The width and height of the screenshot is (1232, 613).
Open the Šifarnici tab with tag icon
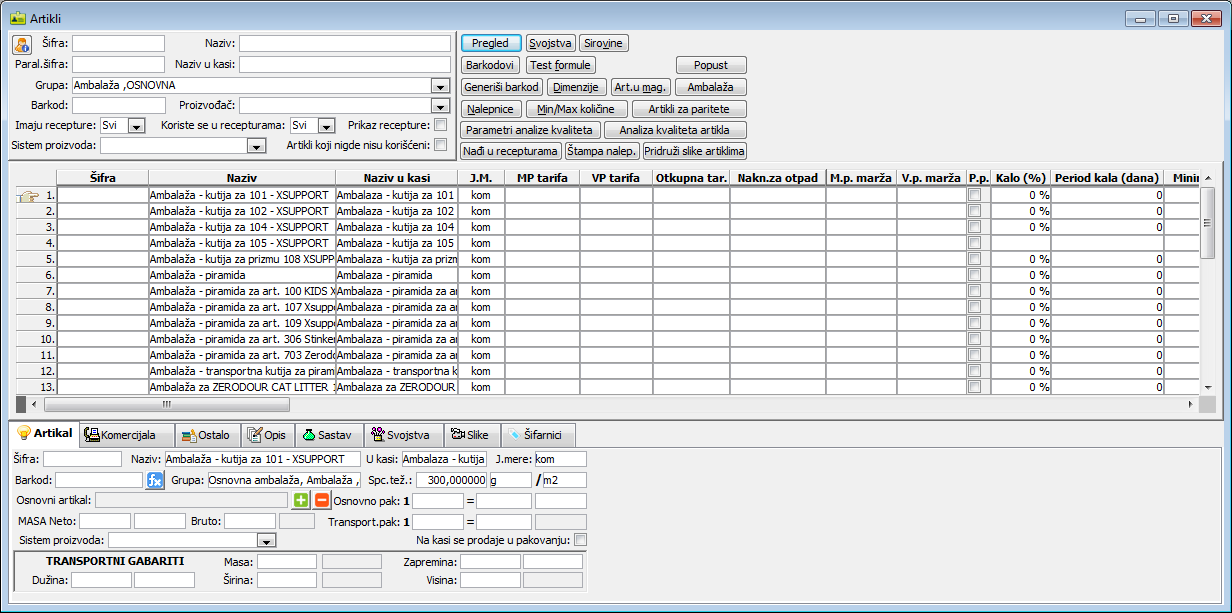click(x=538, y=435)
